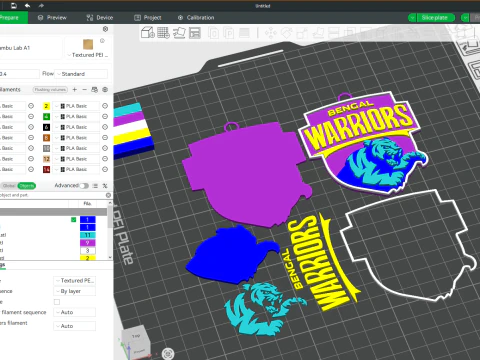Select the Move tool in the toolbar
Viewport: 480px width, 360px height.
point(271,33)
